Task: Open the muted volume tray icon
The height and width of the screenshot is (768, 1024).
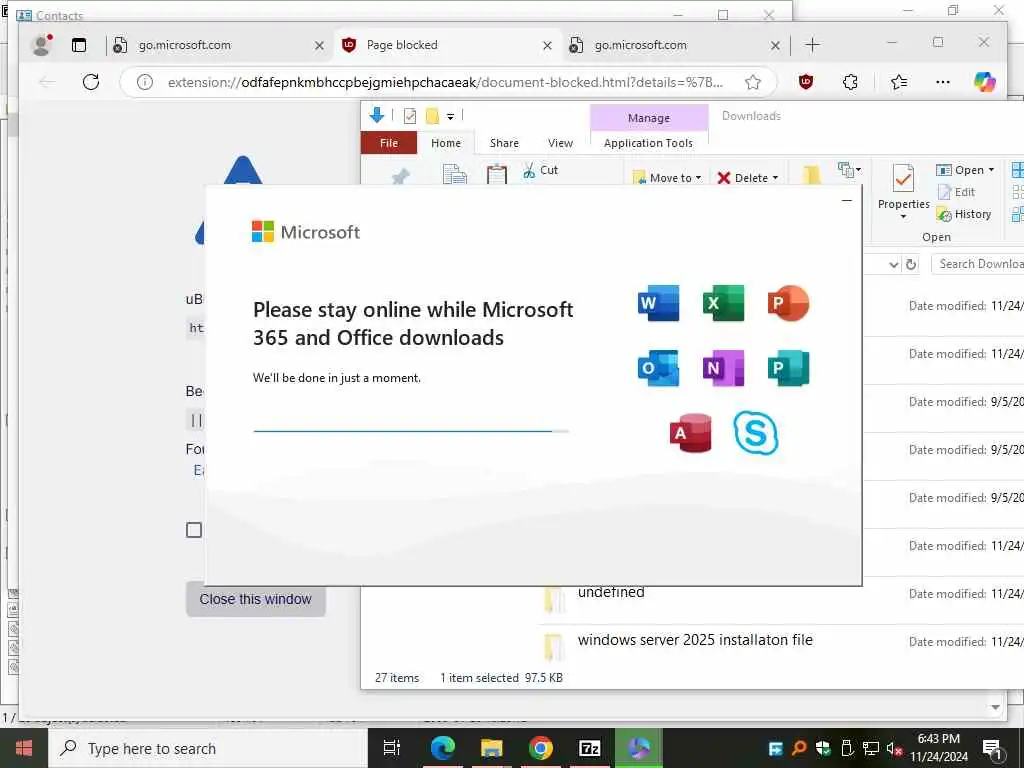Action: 894,748
